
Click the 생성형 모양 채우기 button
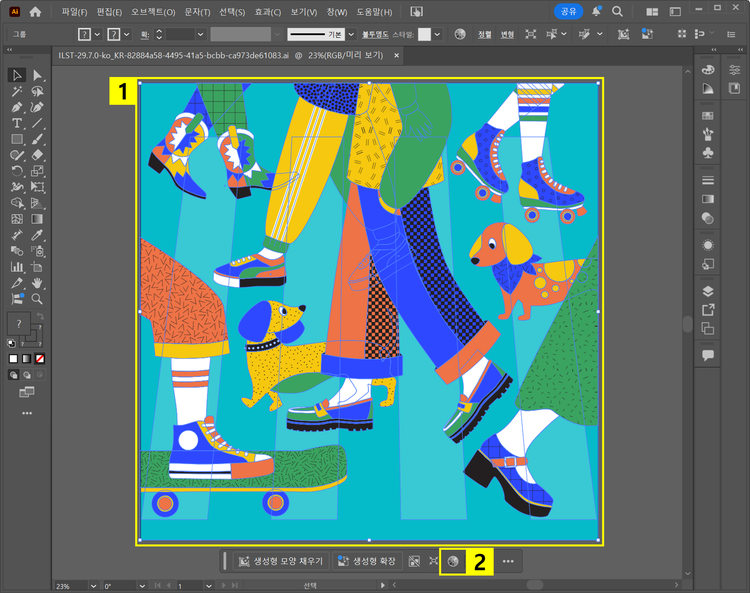(x=280, y=561)
